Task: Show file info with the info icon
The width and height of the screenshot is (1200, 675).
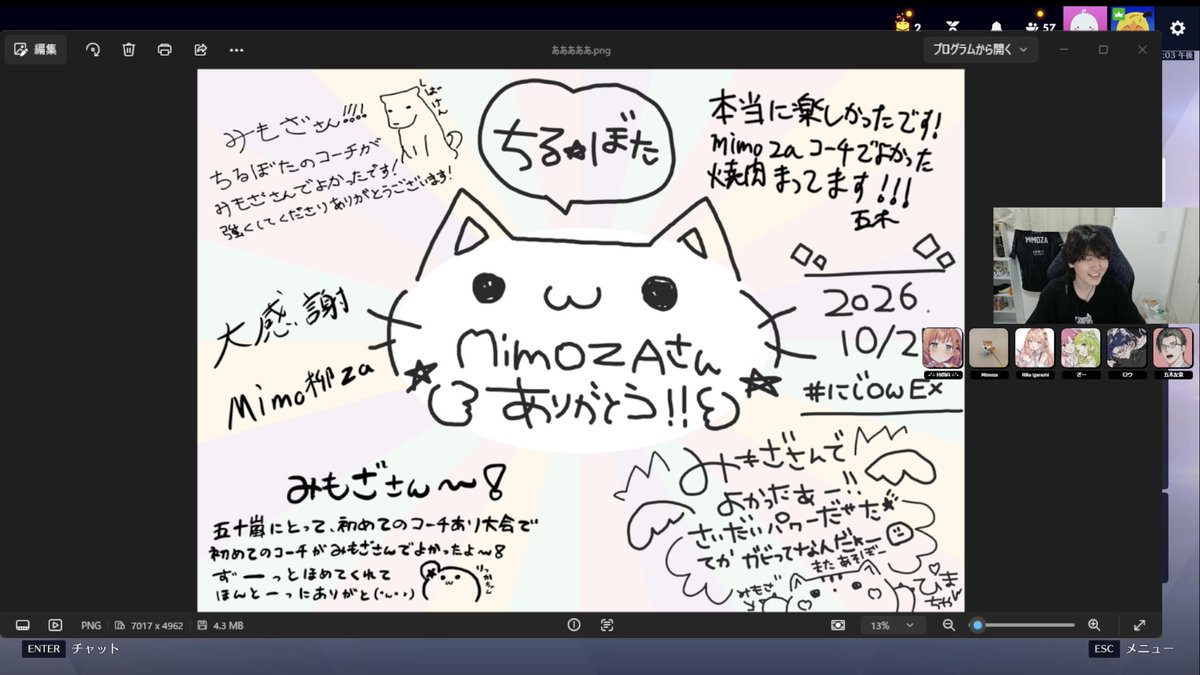Action: [x=574, y=625]
